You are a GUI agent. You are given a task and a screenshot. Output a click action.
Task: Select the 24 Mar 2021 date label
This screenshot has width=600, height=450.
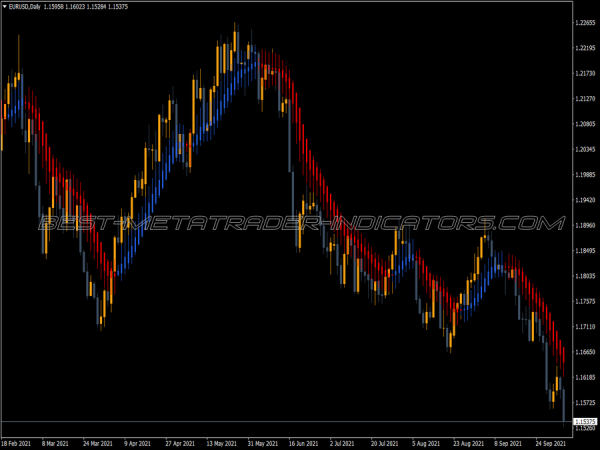[100, 442]
